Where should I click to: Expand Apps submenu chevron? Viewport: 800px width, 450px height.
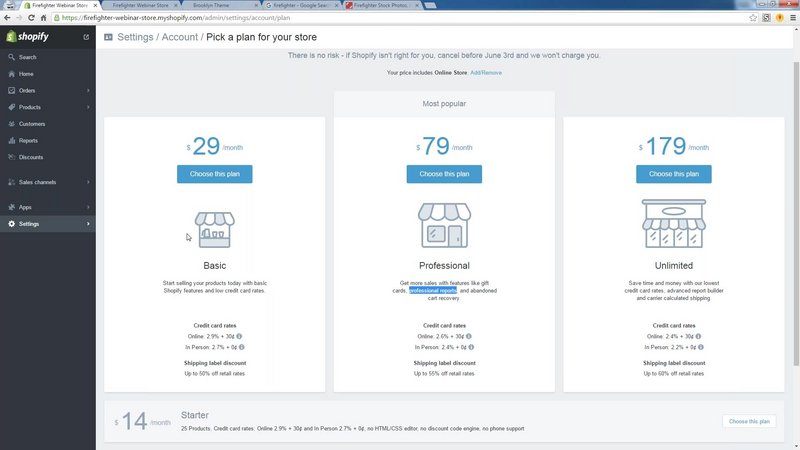(x=88, y=207)
